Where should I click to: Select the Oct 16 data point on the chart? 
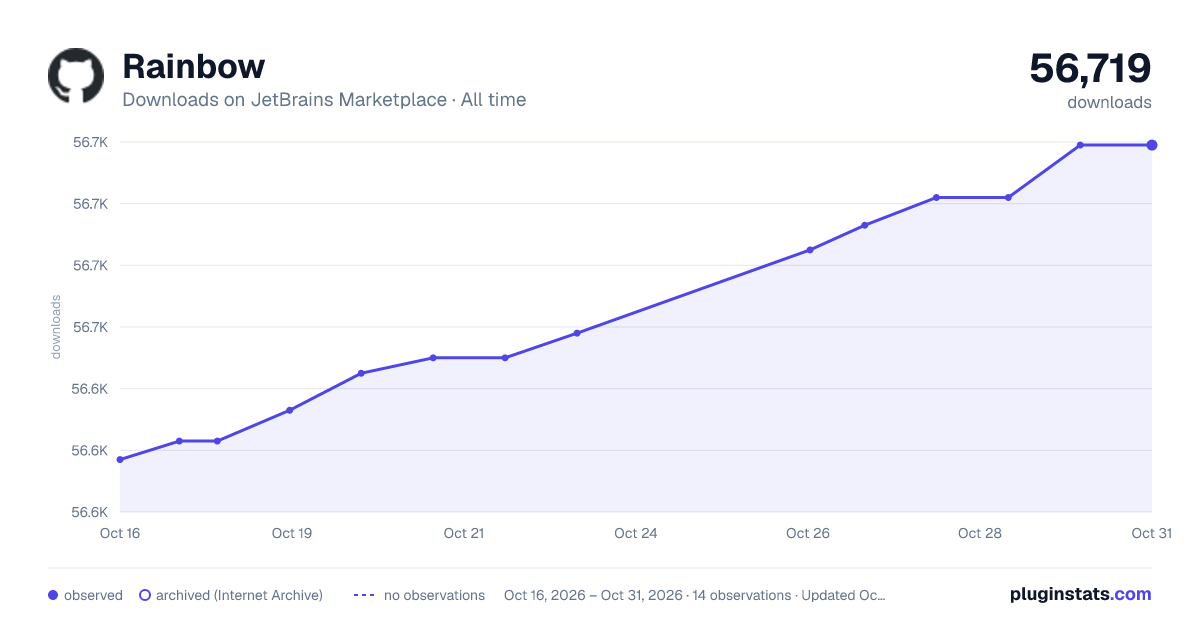coord(120,460)
